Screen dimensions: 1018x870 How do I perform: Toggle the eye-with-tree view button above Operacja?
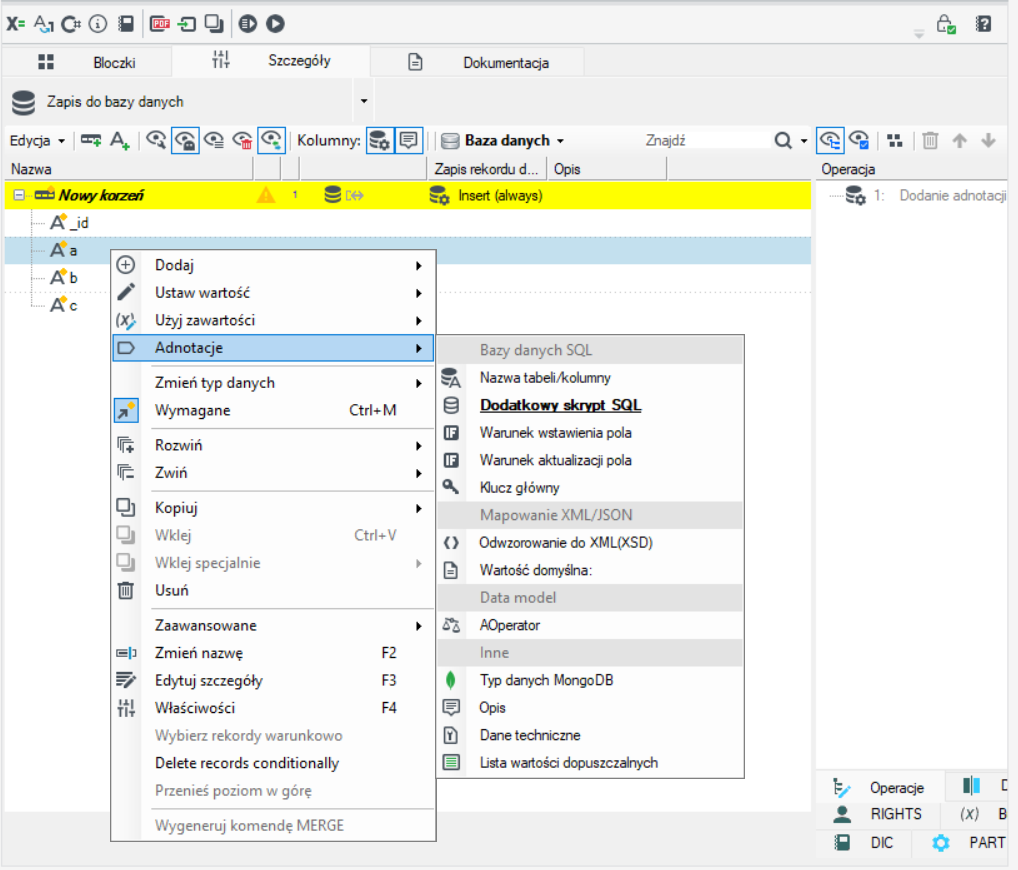tap(830, 140)
